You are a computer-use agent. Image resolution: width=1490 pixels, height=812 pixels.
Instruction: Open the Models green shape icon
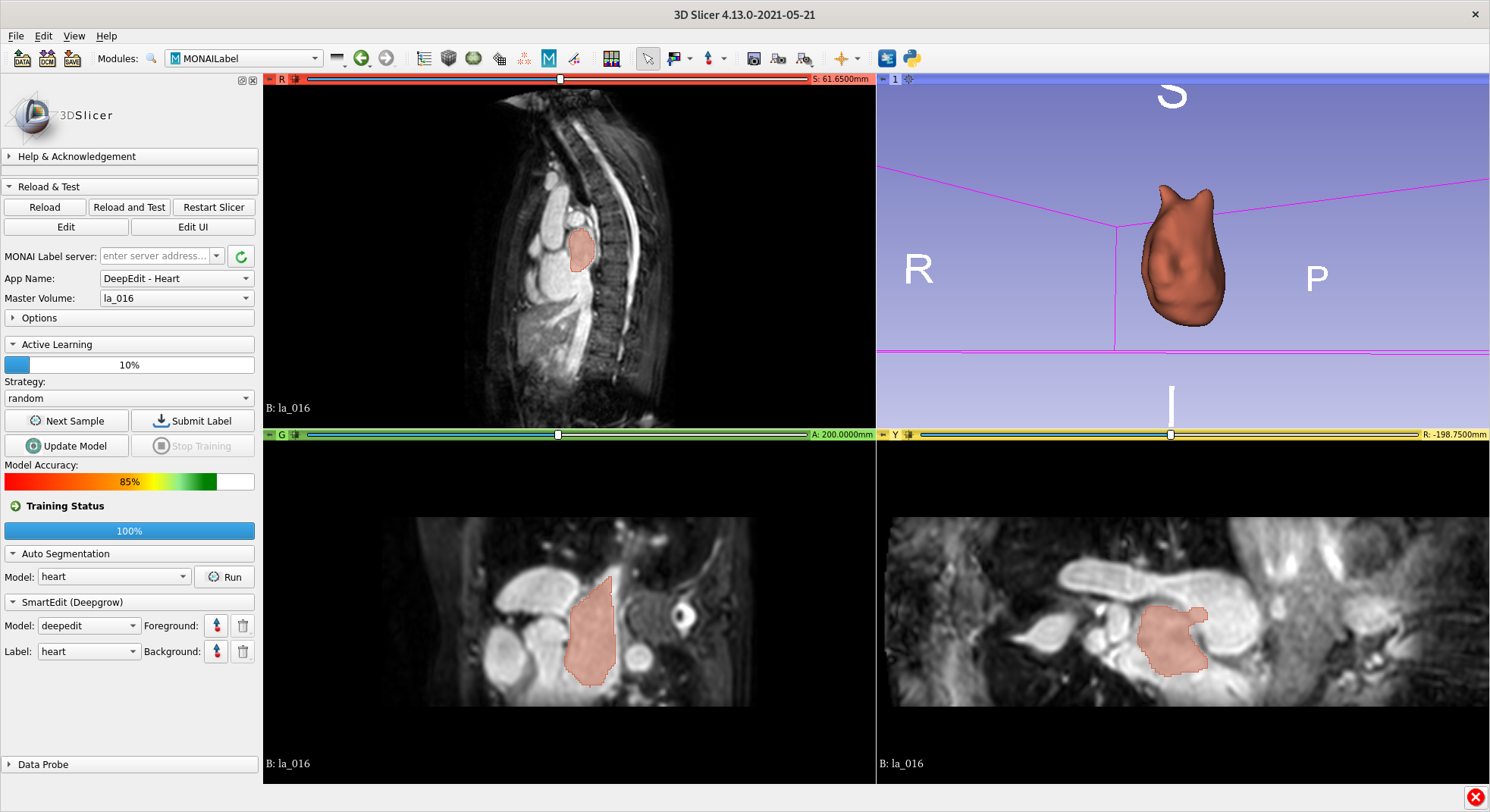(x=474, y=58)
